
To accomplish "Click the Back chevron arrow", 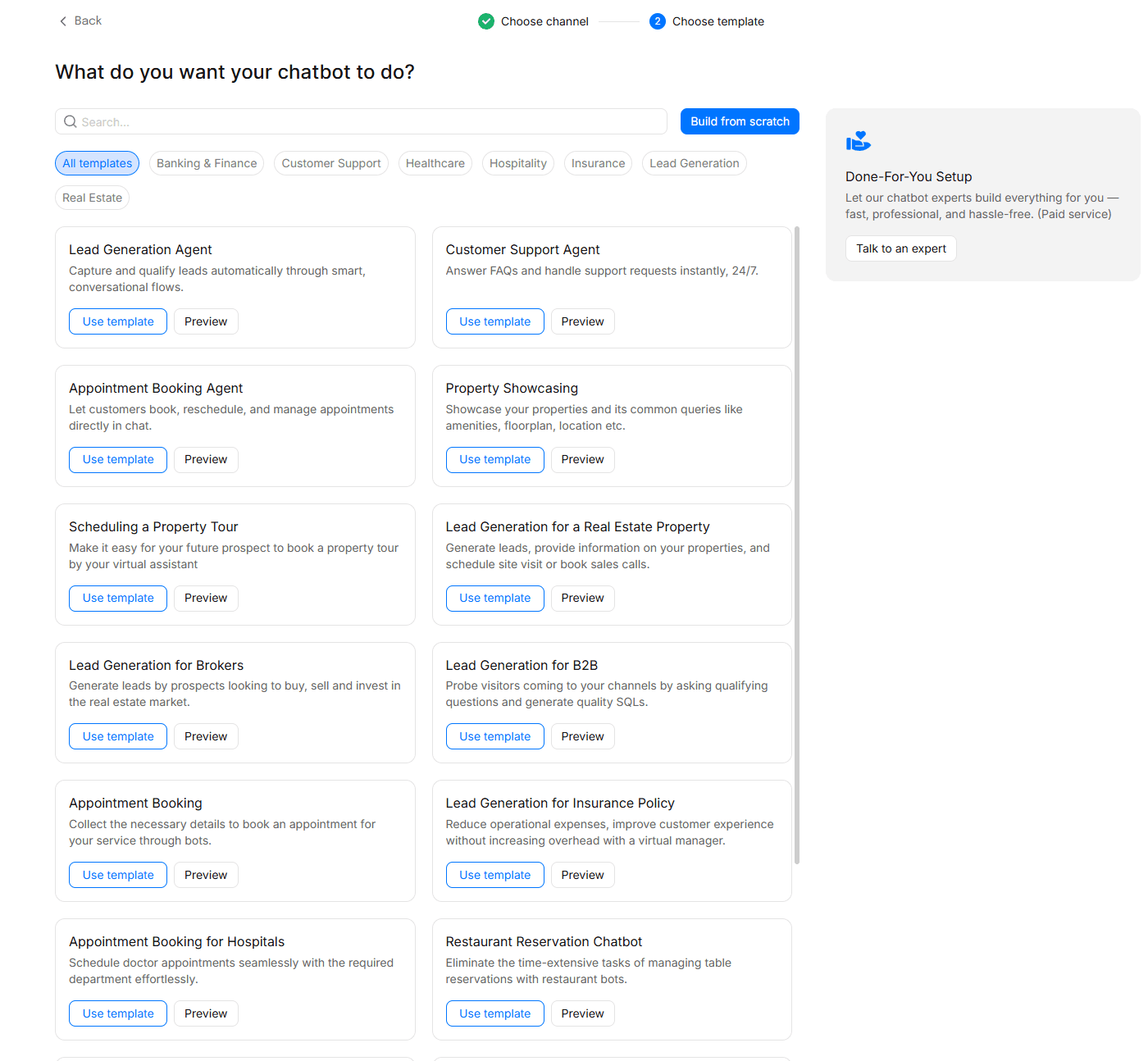I will click(63, 20).
